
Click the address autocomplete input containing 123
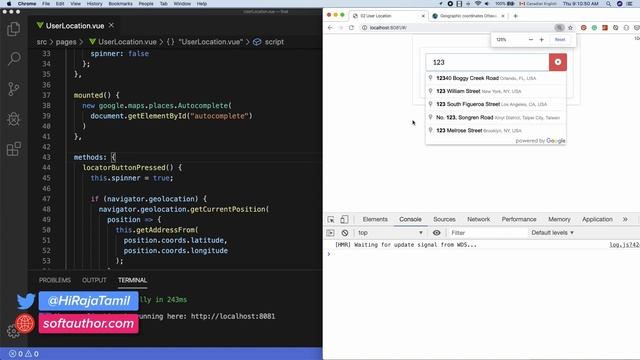click(x=487, y=62)
